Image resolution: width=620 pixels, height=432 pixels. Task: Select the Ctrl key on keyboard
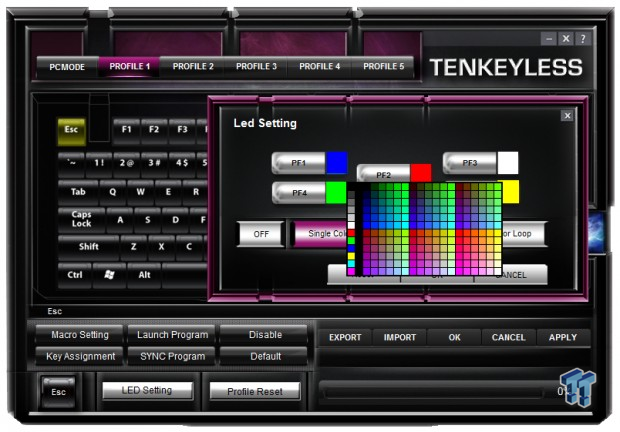[75, 274]
